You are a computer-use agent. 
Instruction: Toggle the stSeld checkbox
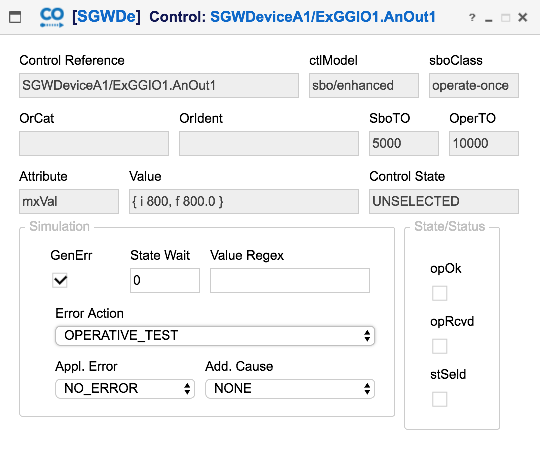(439, 399)
